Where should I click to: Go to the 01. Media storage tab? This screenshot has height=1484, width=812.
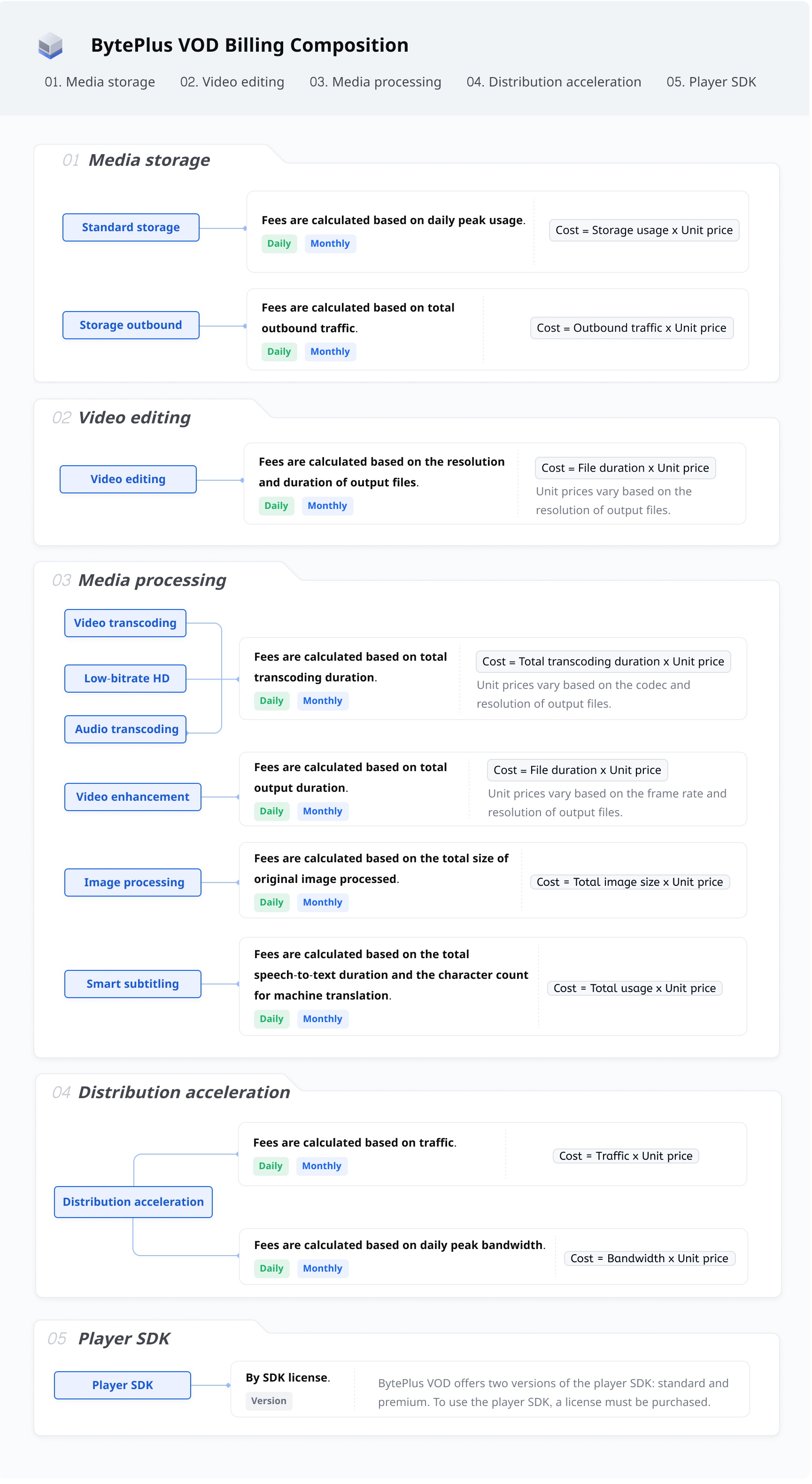[100, 82]
